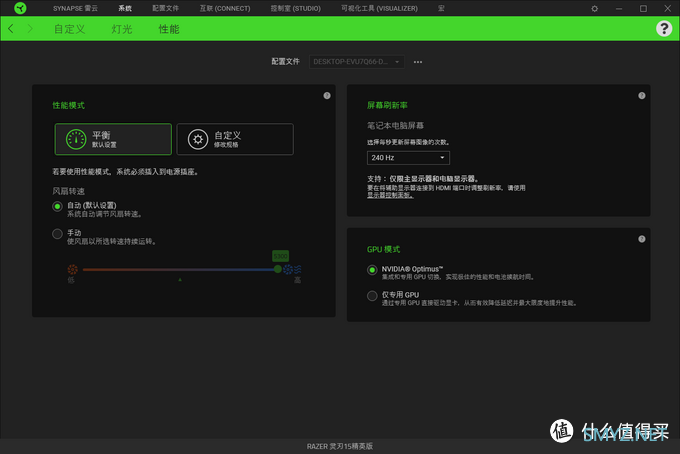Go back with the left arrow
680x454 pixels.
click(11, 29)
